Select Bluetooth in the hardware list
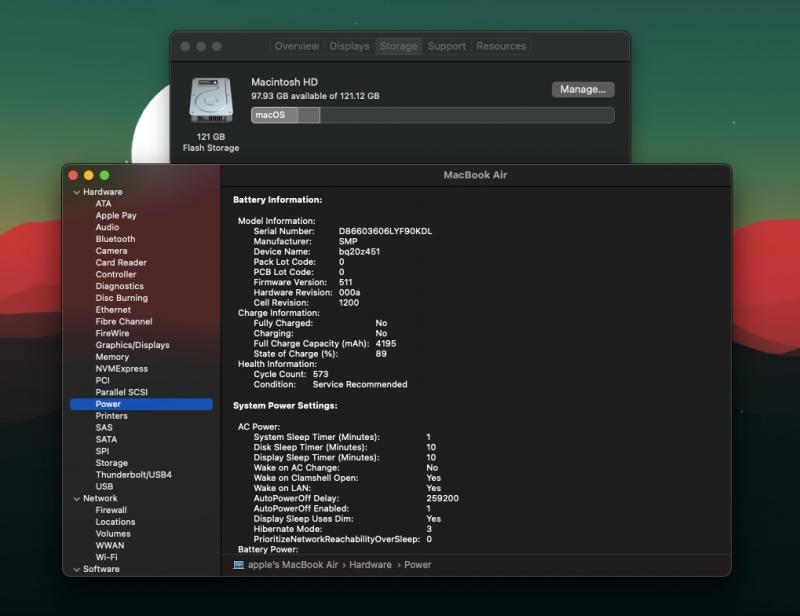The image size is (800, 616). pyautogui.click(x=115, y=239)
